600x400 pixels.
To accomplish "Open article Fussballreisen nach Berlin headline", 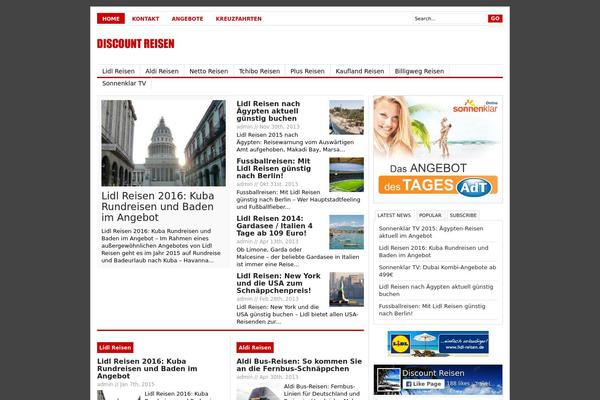I will (x=274, y=168).
